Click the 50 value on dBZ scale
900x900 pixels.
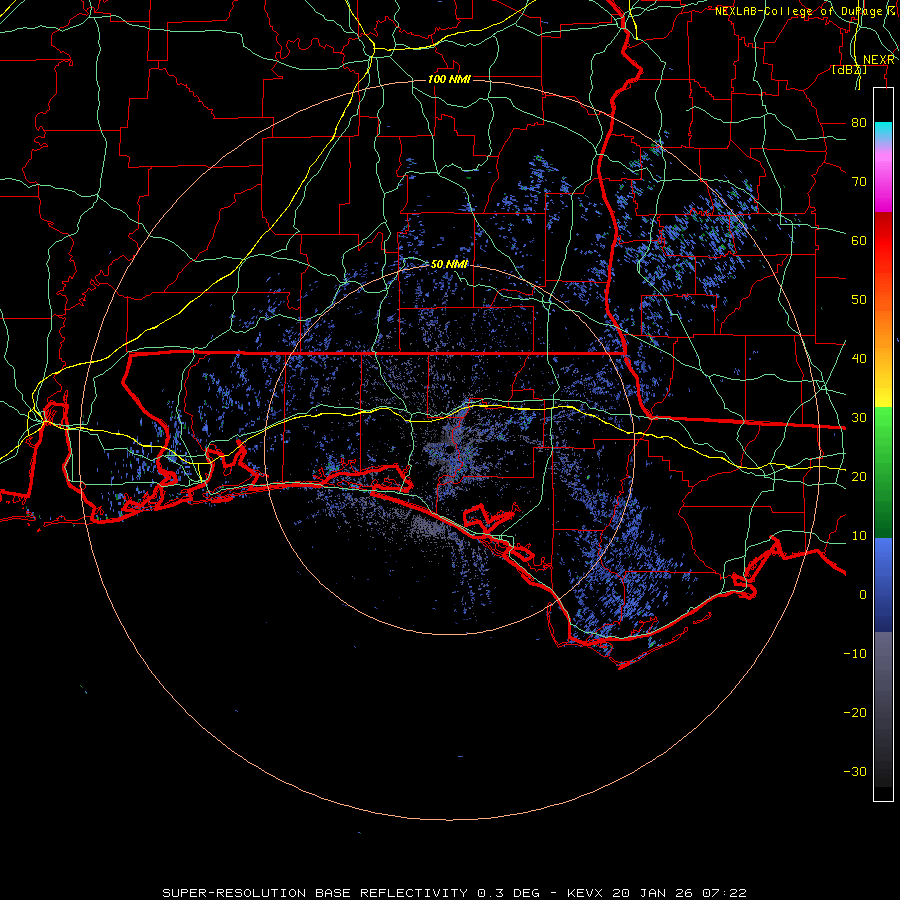pyautogui.click(x=859, y=300)
